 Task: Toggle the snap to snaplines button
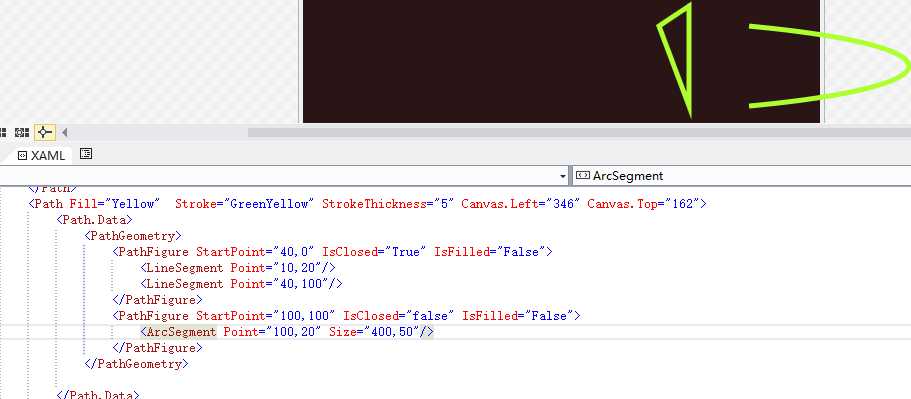(x=45, y=132)
